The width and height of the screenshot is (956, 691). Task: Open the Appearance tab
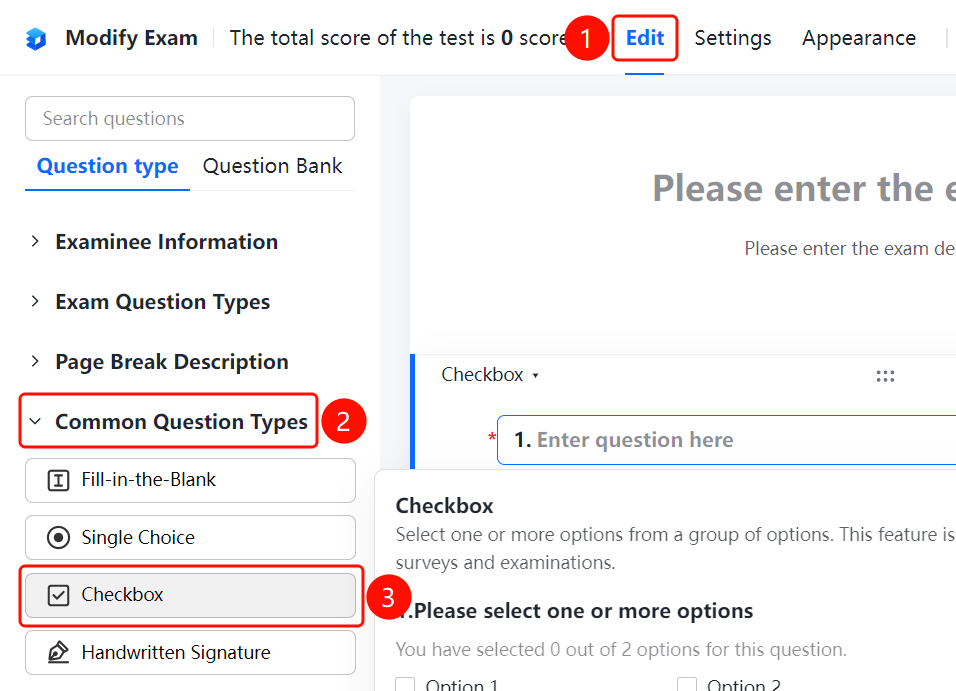coord(858,38)
